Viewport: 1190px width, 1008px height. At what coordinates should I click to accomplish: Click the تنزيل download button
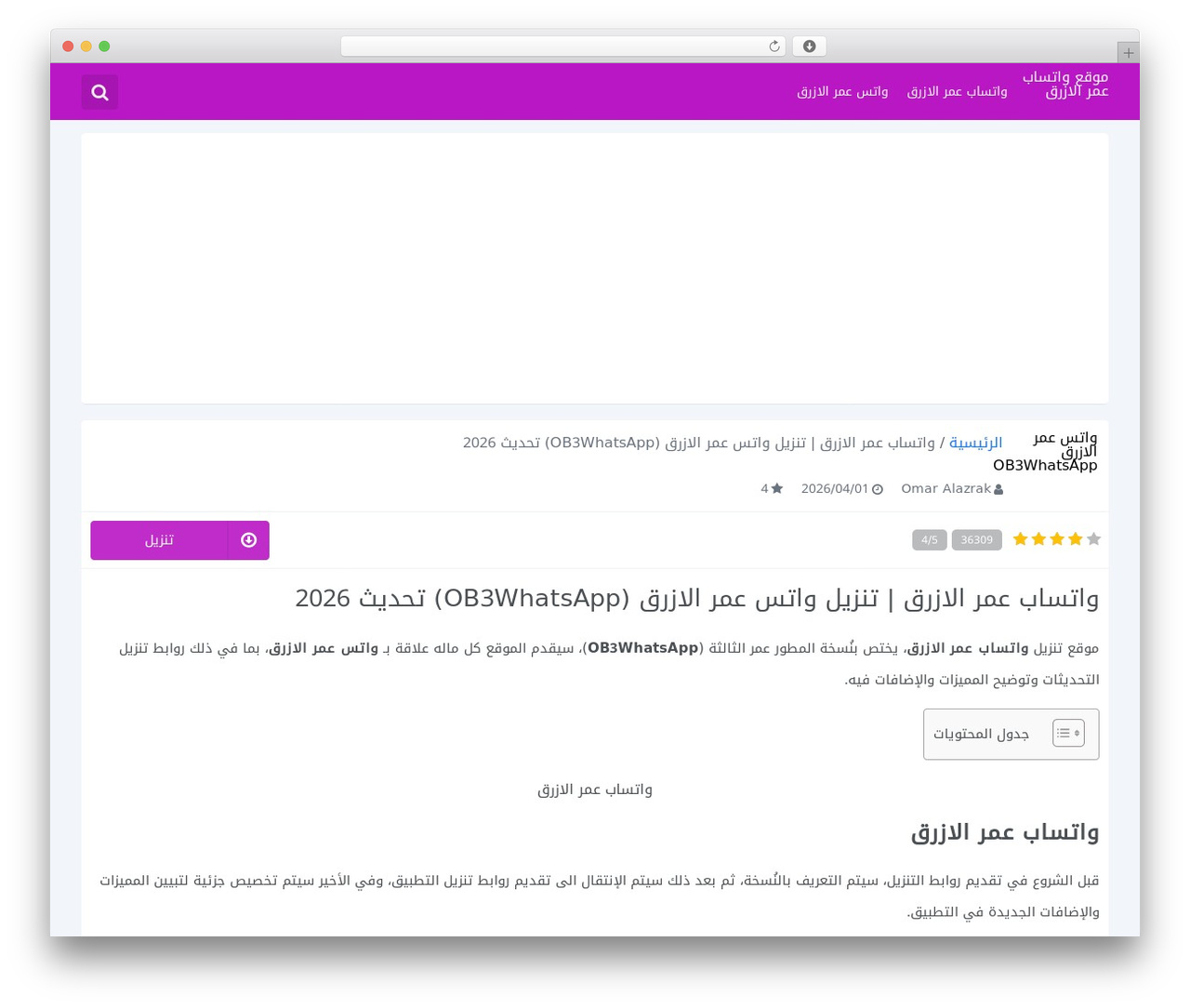pos(179,540)
